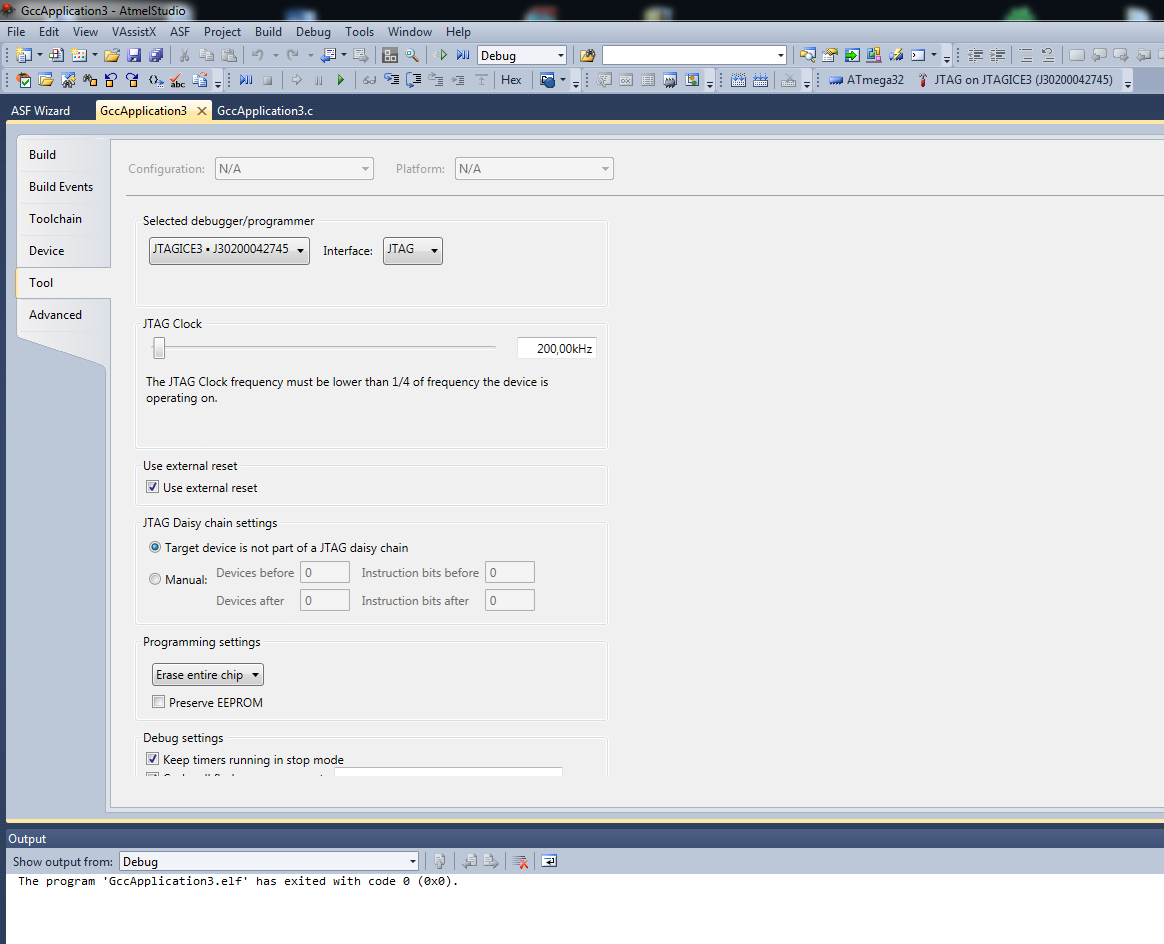Screen dimensions: 1164x944
Task: Start debugging and break icon in top toolbar
Action: point(463,56)
